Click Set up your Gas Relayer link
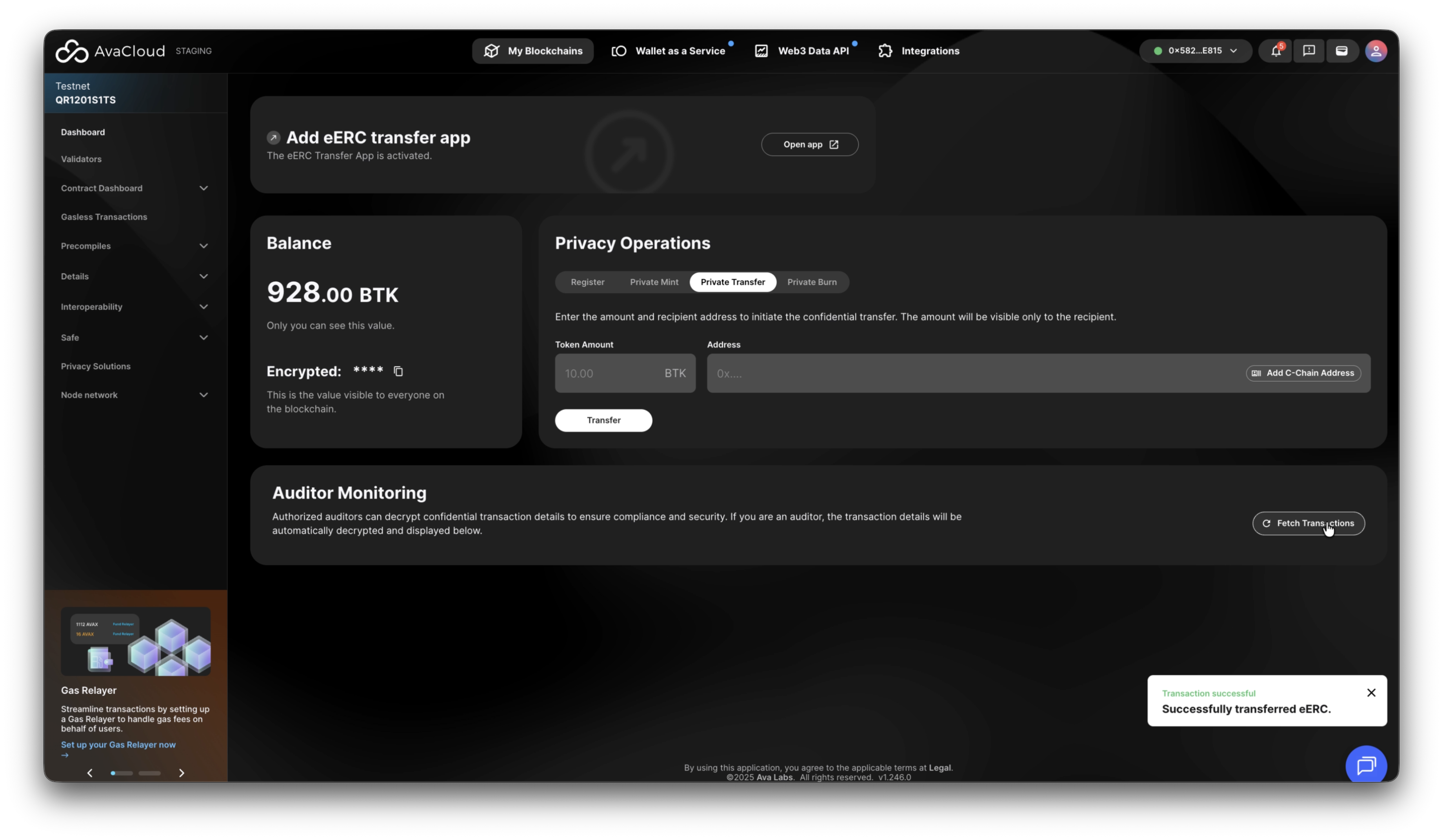Viewport: 1443px width, 840px height. (x=118, y=745)
